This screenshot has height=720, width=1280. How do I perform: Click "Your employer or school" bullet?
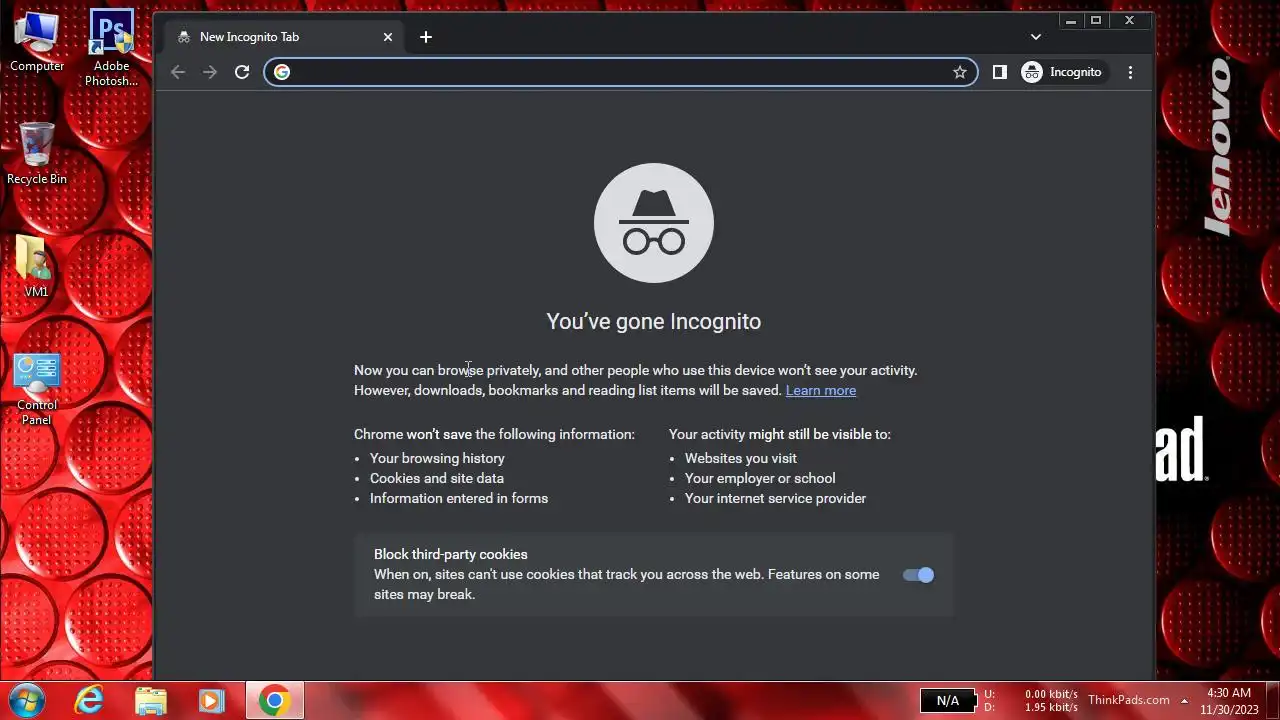(x=760, y=478)
